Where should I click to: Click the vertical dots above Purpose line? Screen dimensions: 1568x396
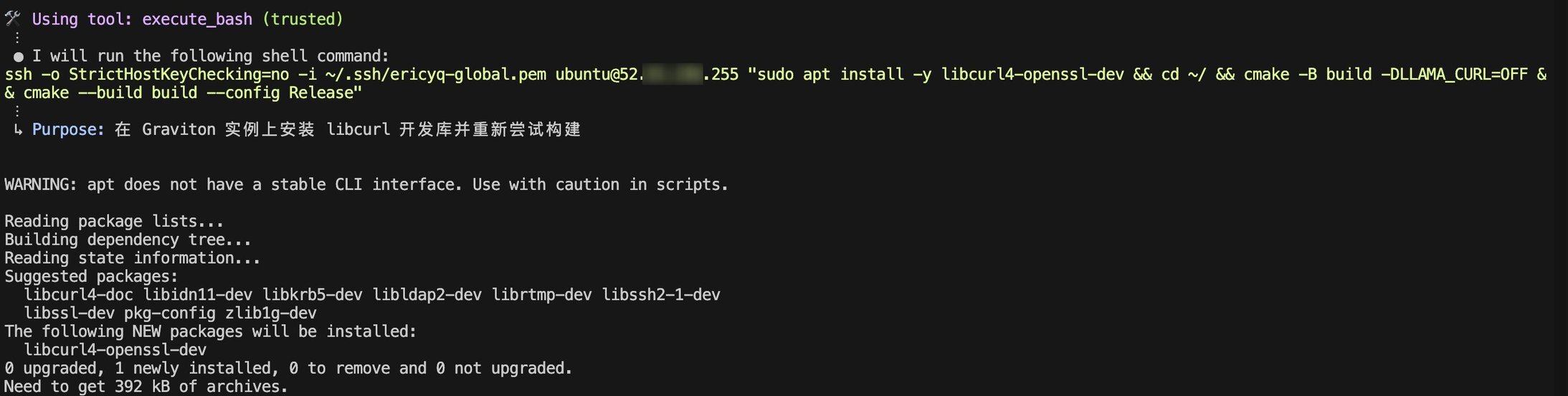click(x=16, y=111)
